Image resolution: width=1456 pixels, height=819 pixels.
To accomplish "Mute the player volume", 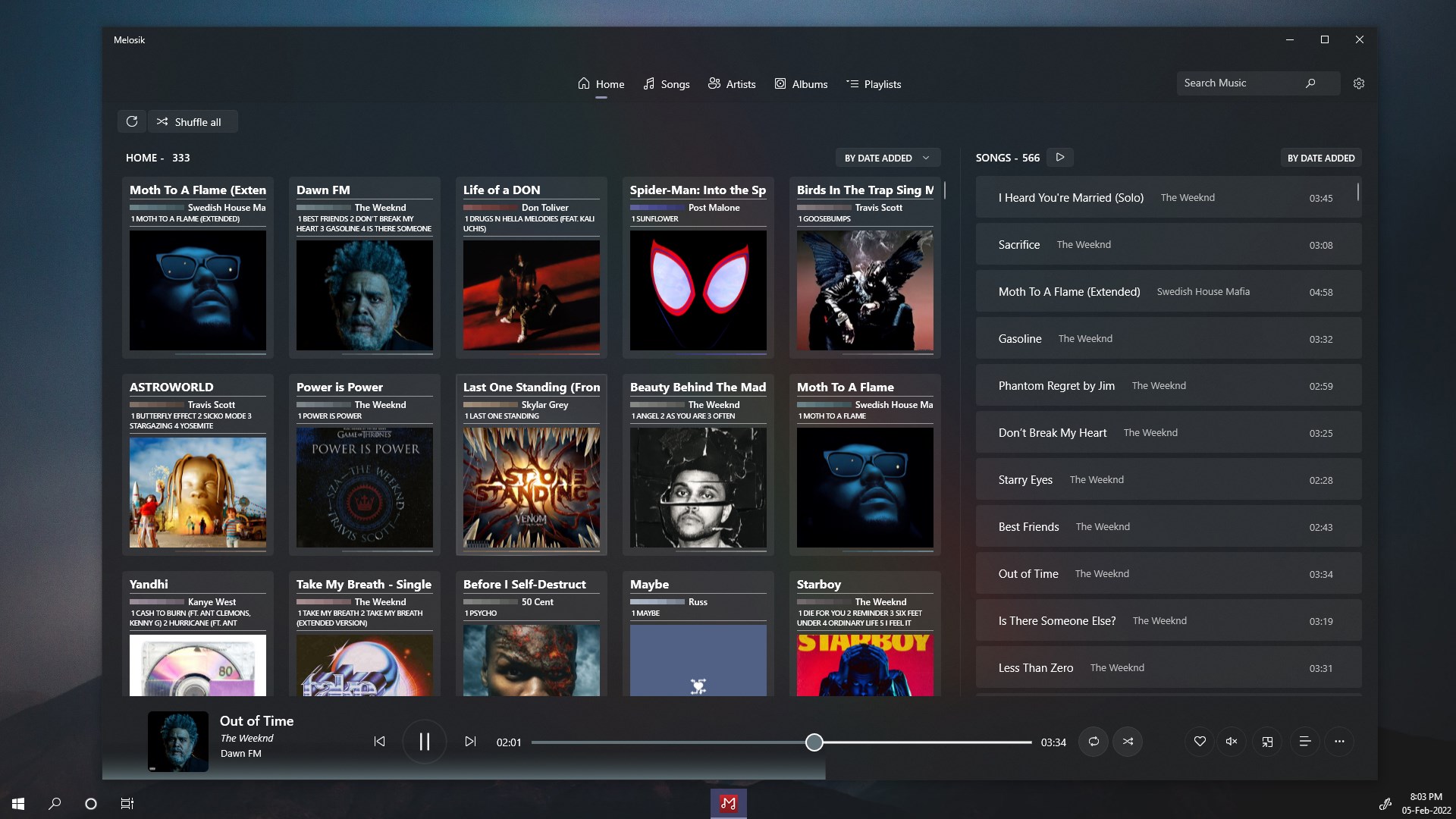I will tap(1232, 742).
